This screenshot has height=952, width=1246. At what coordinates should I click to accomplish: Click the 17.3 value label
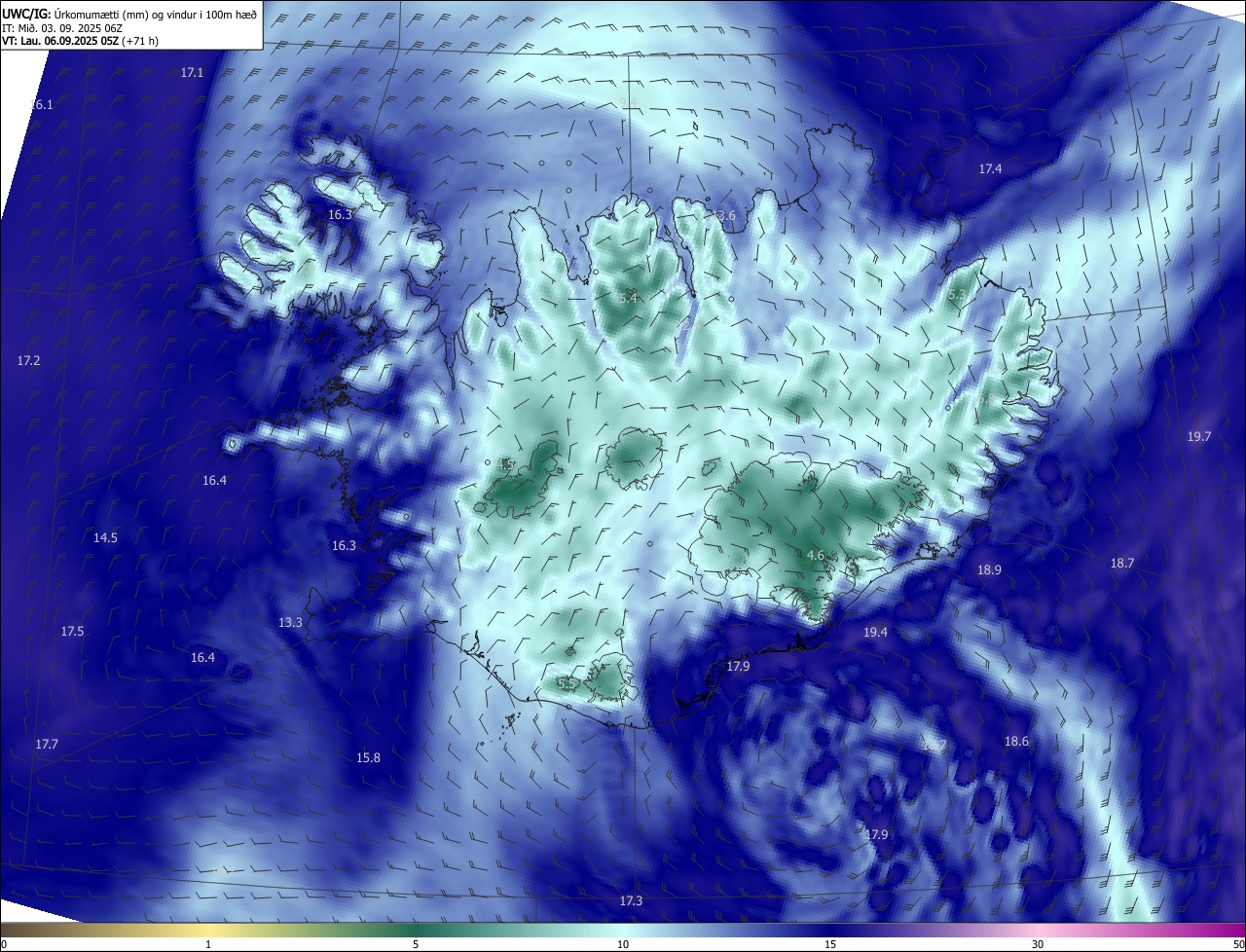(631, 901)
